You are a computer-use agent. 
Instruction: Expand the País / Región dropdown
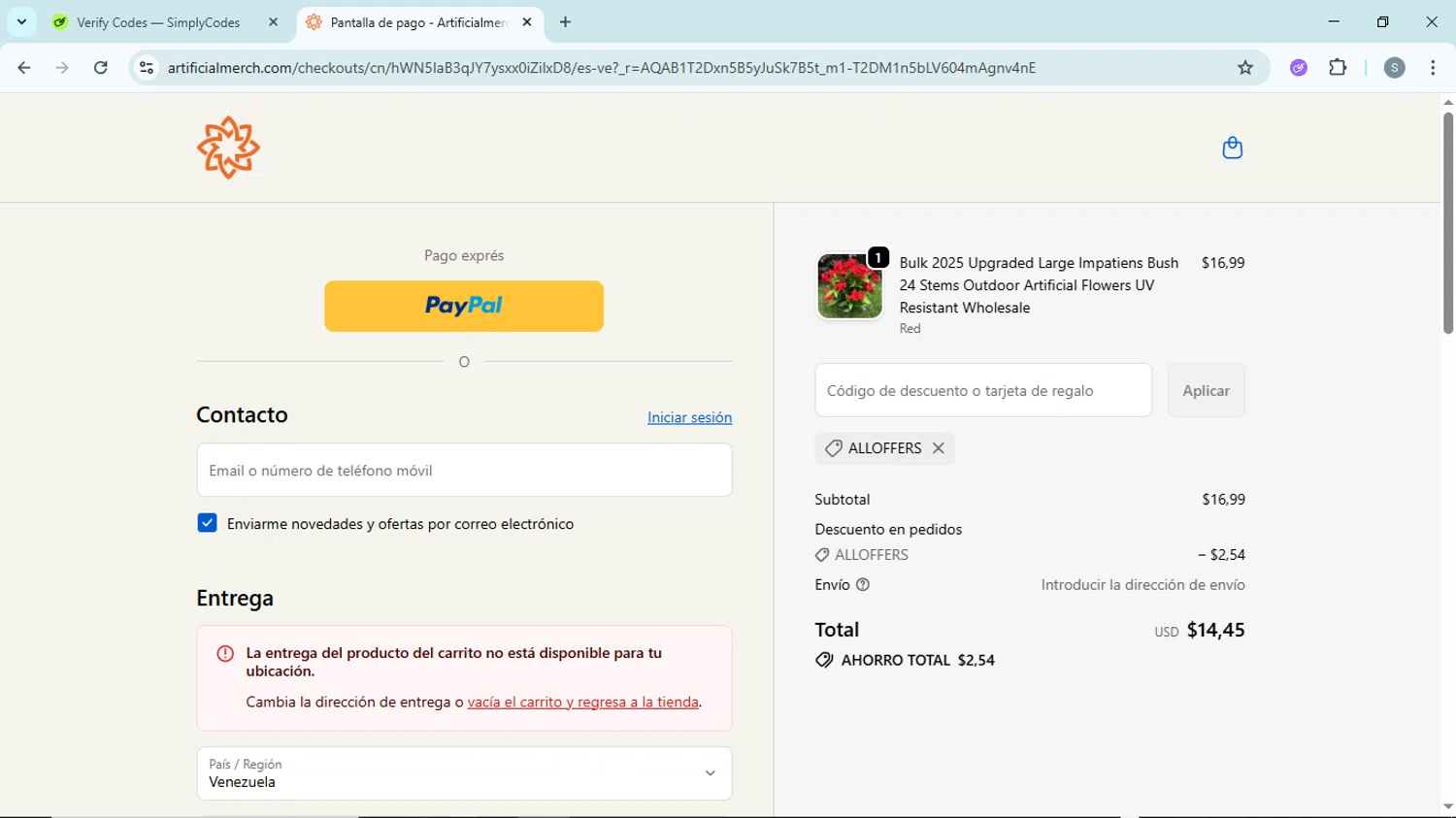(x=464, y=773)
